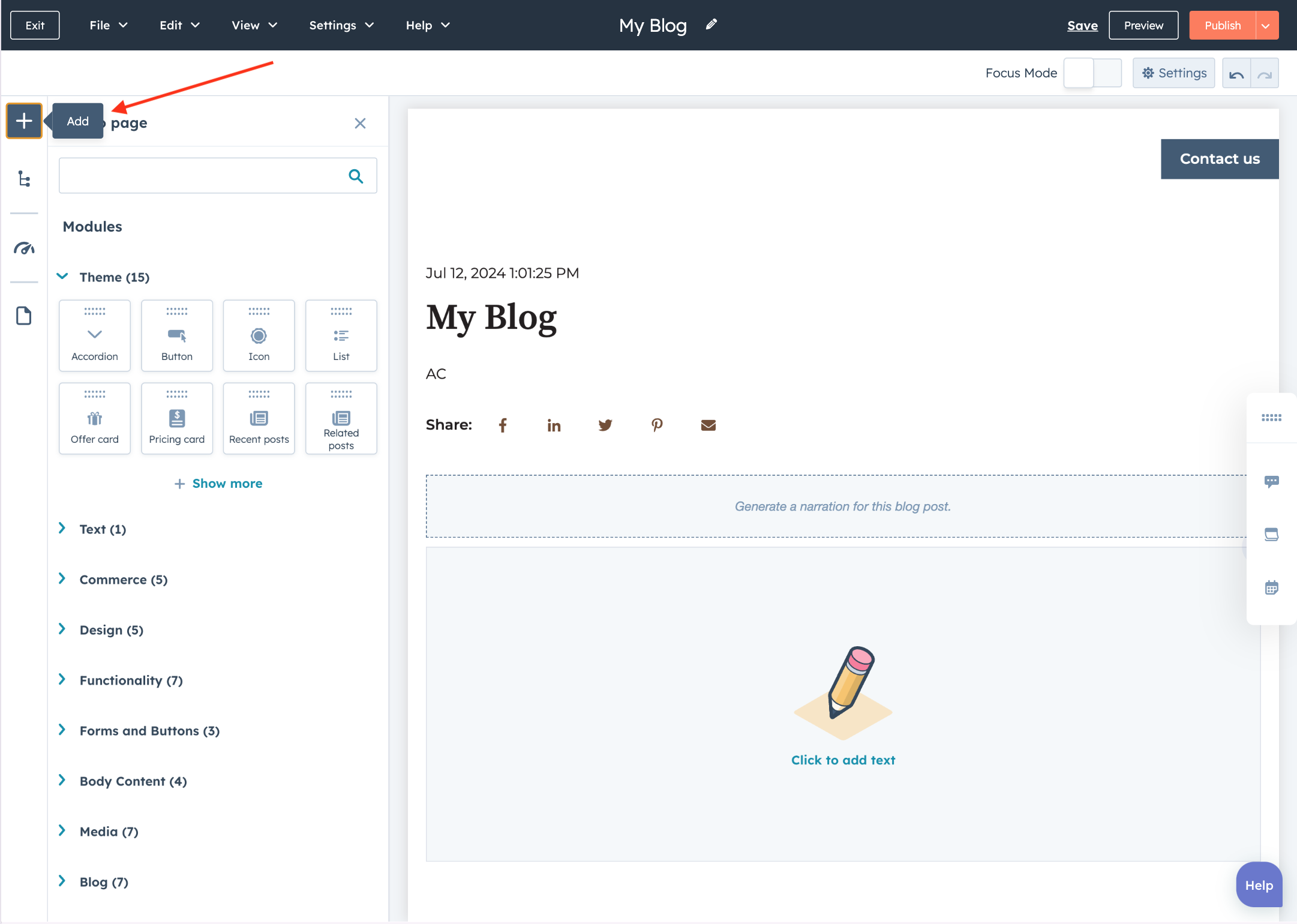1297x924 pixels.
Task: Click the date Jul 12, 2024 text
Action: [x=502, y=273]
